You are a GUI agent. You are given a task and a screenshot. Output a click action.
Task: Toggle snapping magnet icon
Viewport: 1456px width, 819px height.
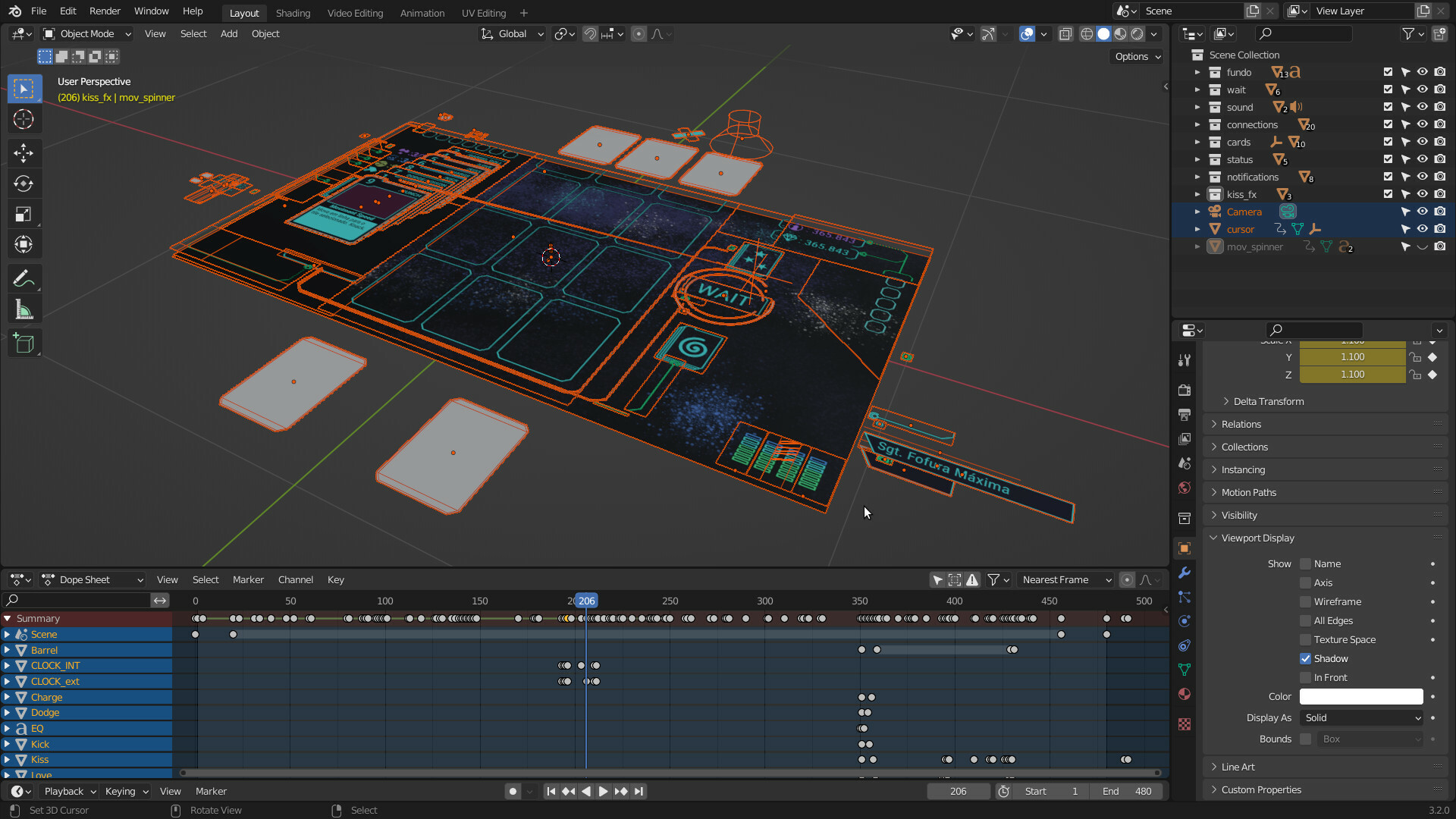(590, 34)
